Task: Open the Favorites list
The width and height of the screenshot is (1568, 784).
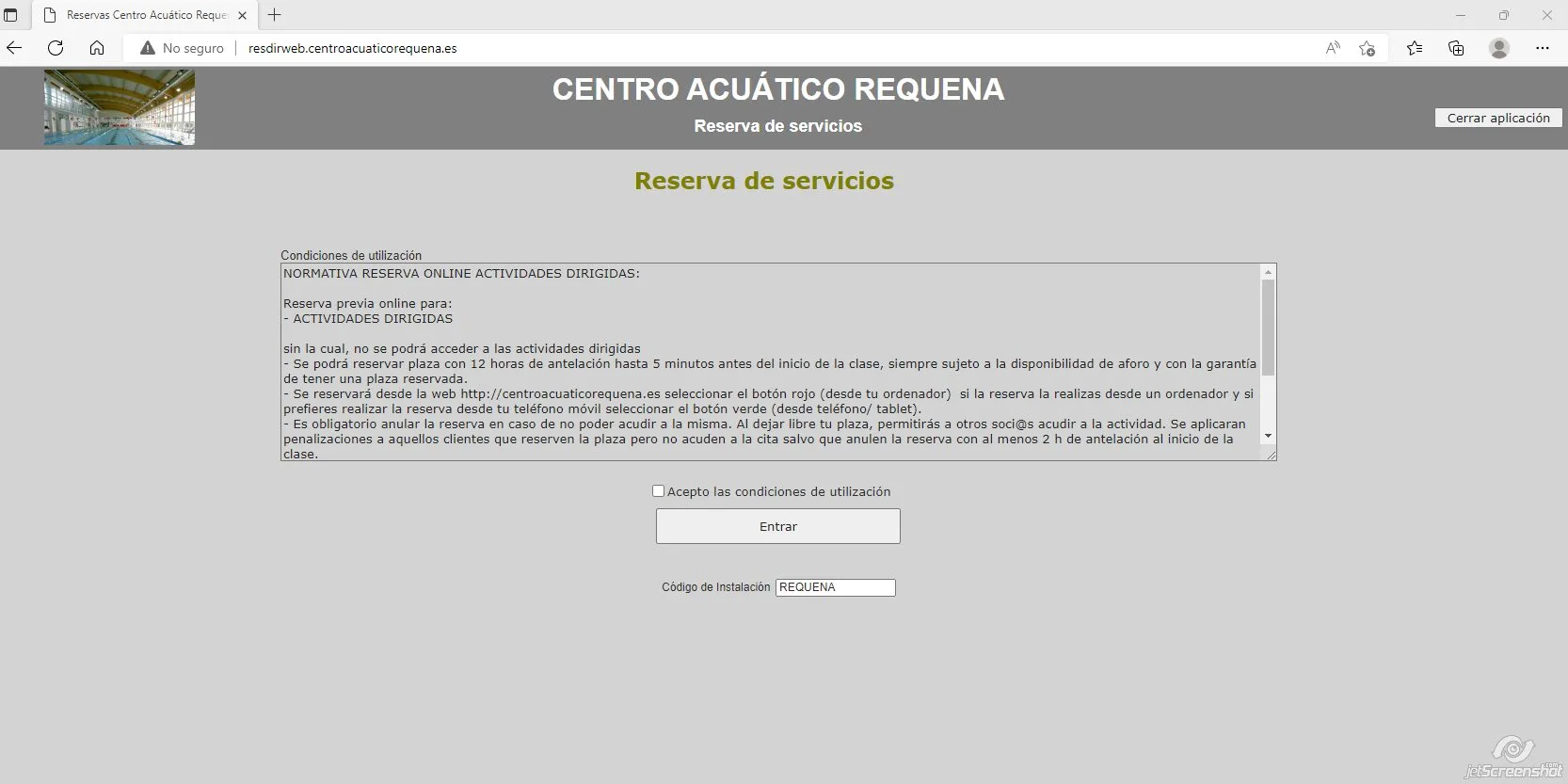Action: (x=1415, y=48)
